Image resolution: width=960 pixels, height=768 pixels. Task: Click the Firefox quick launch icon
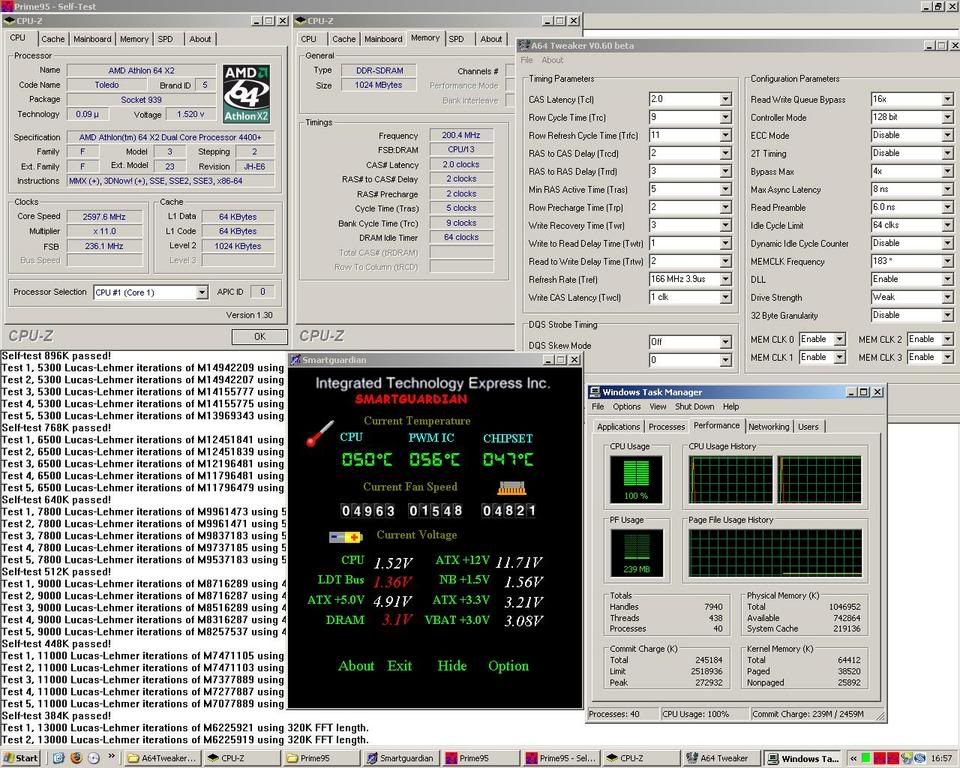[76, 758]
